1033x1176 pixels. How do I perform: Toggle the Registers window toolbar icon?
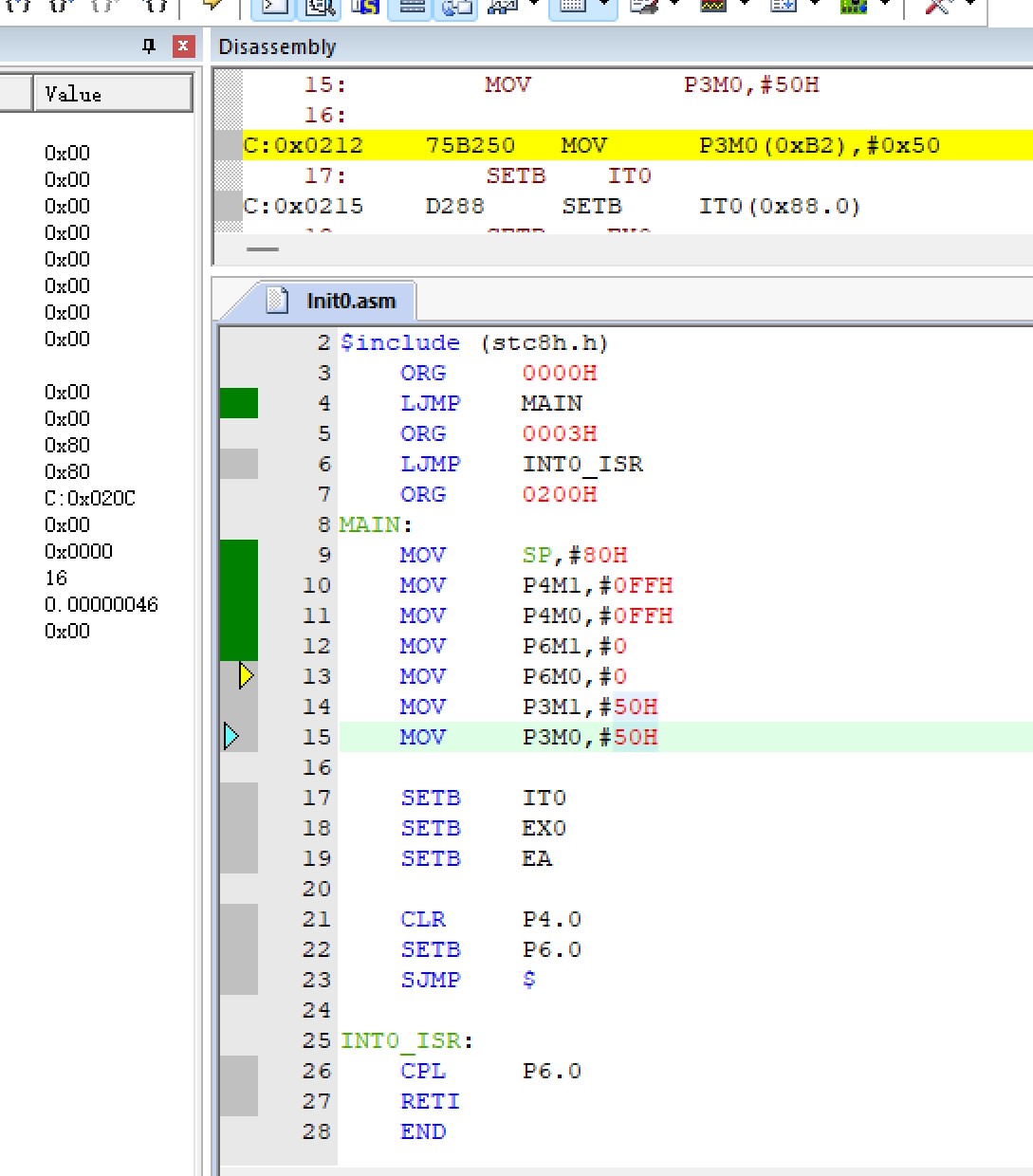tap(412, 8)
